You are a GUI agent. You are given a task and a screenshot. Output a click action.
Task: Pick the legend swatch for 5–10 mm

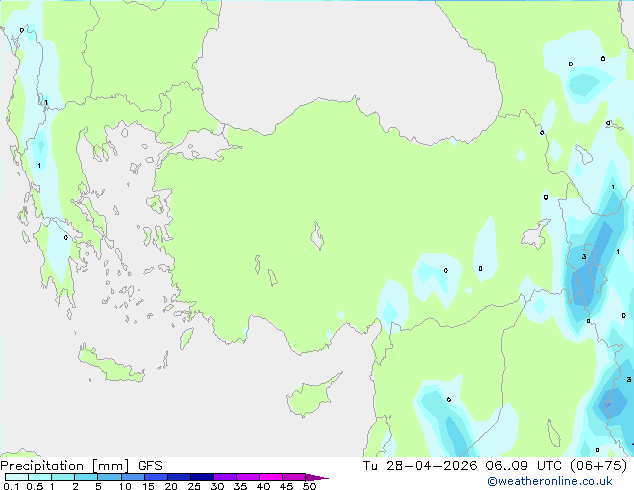click(109, 477)
